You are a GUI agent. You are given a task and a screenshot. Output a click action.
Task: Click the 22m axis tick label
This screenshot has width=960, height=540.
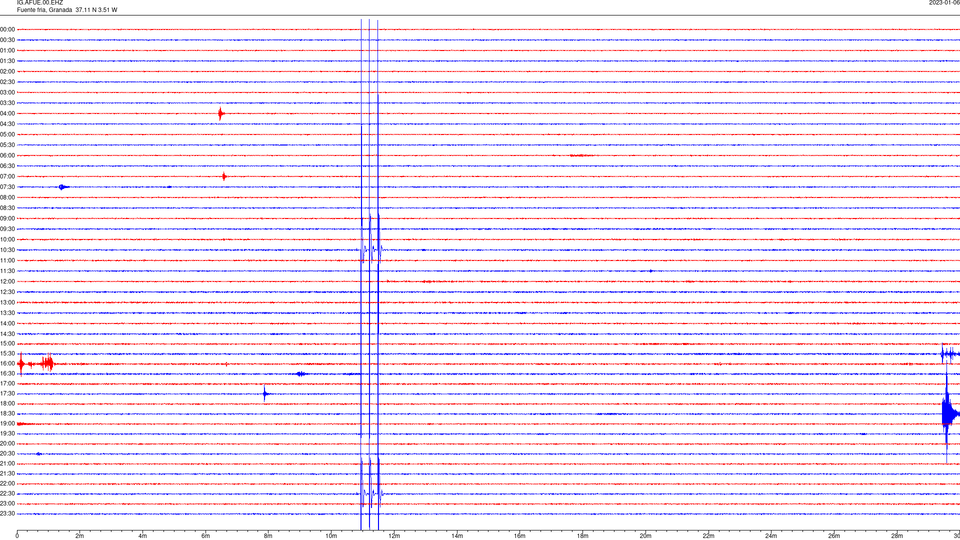tap(708, 536)
